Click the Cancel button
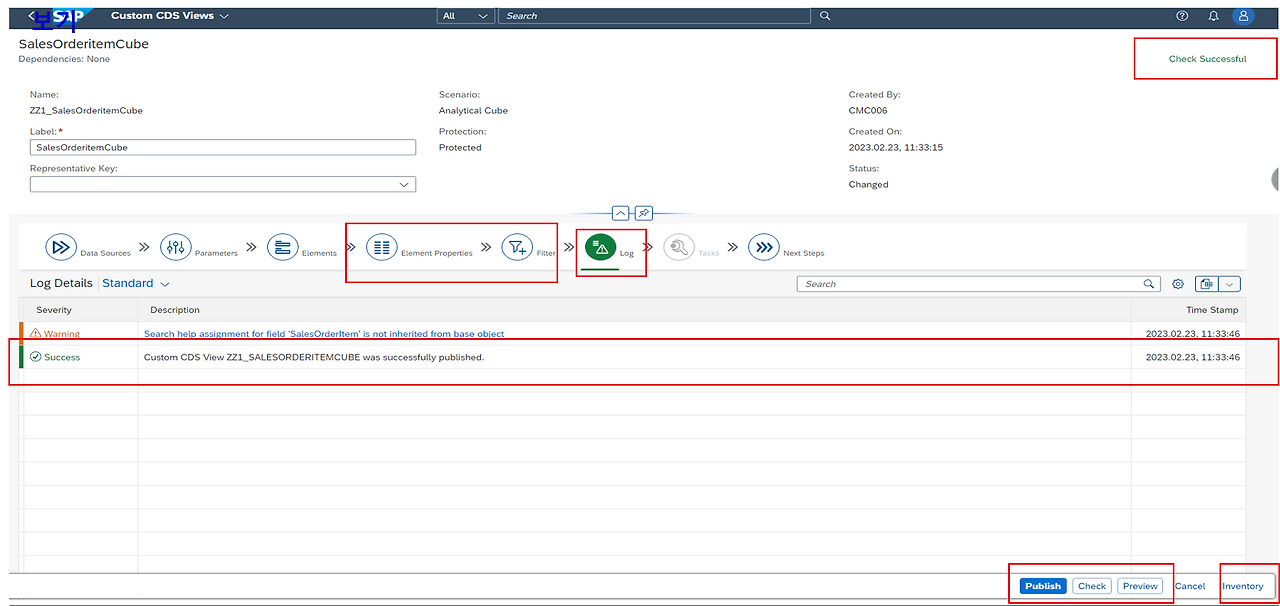The width and height of the screenshot is (1280, 606). (1190, 586)
